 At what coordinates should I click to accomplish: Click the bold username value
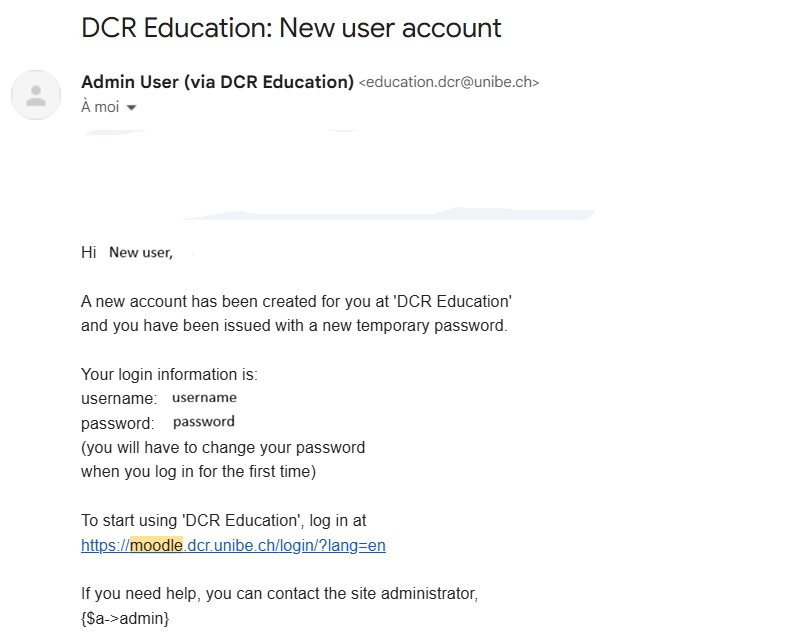pos(204,398)
